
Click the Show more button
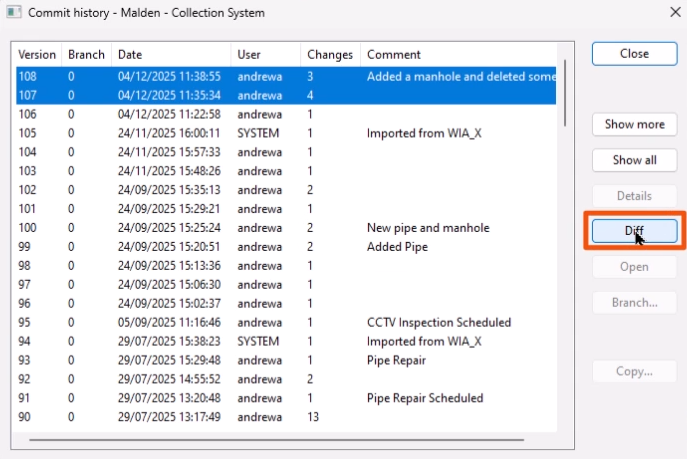coord(634,124)
